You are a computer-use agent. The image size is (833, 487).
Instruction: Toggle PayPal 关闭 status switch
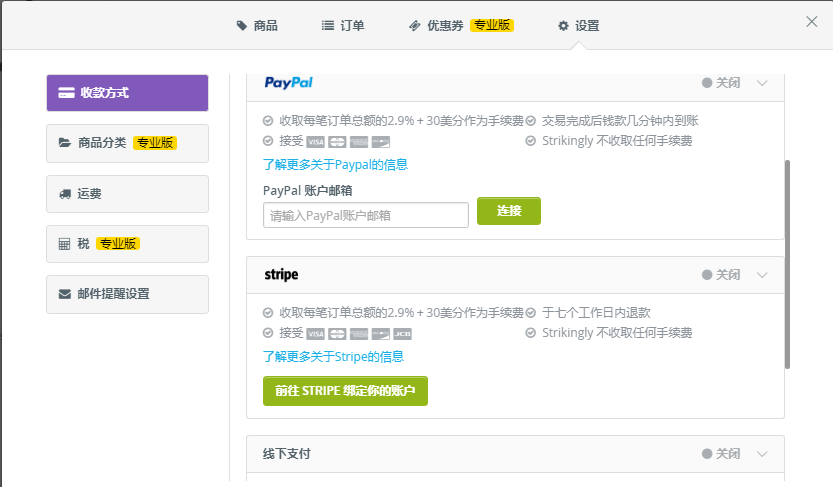[721, 83]
